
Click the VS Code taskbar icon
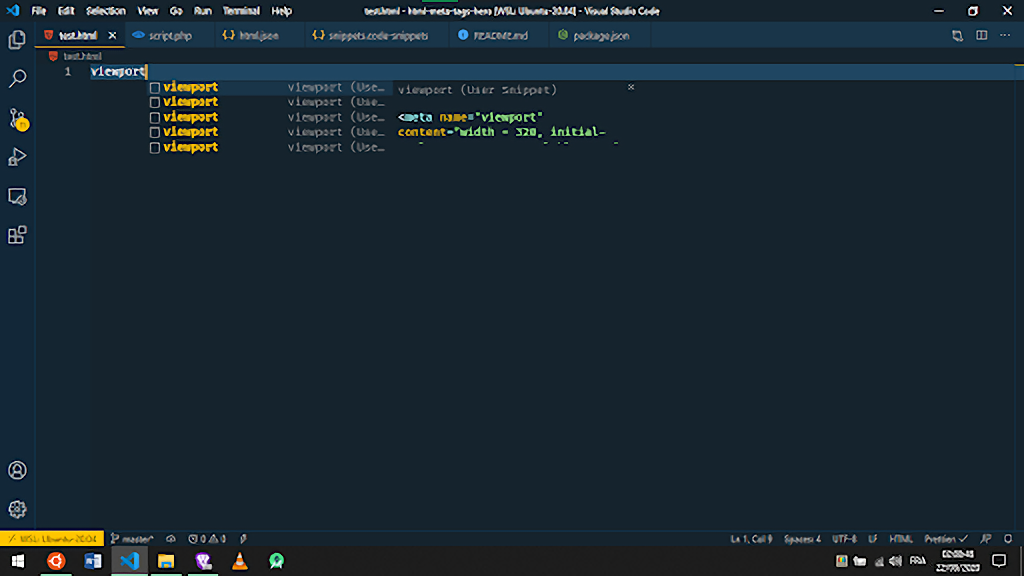[129, 561]
